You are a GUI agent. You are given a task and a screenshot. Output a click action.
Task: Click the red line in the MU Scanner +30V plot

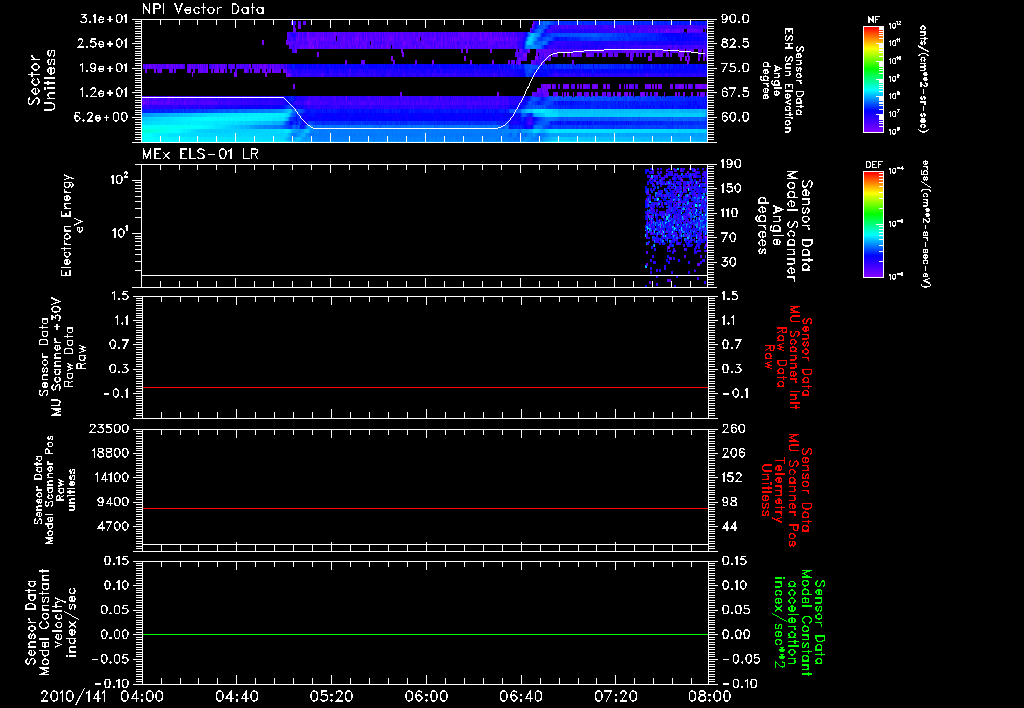[x=424, y=387]
